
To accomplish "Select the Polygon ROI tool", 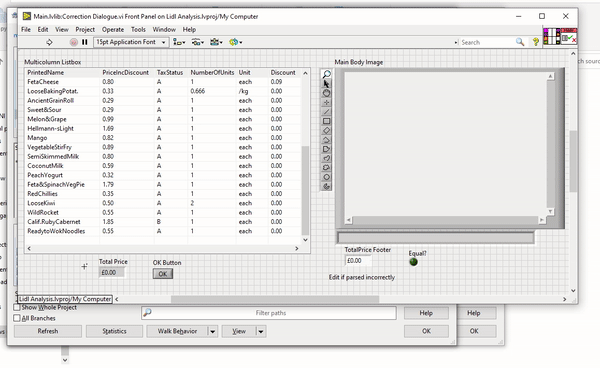I will (326, 149).
